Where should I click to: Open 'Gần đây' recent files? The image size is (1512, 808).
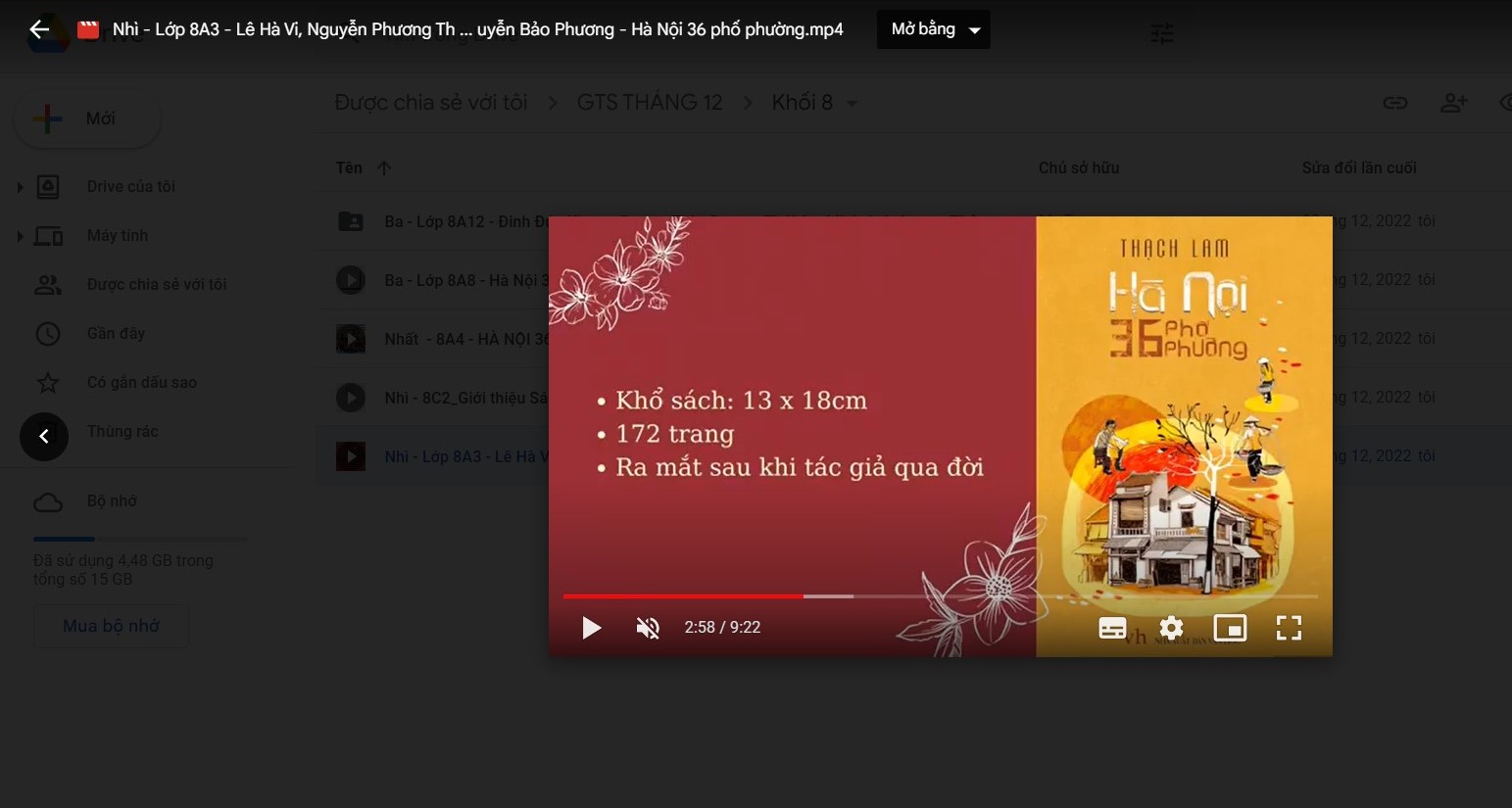[116, 333]
